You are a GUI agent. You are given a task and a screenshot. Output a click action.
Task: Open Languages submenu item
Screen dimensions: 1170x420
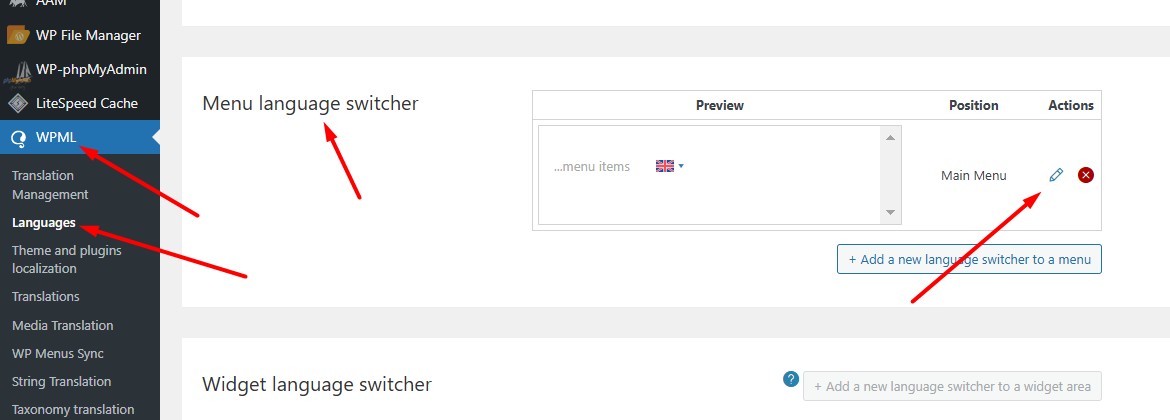(44, 222)
